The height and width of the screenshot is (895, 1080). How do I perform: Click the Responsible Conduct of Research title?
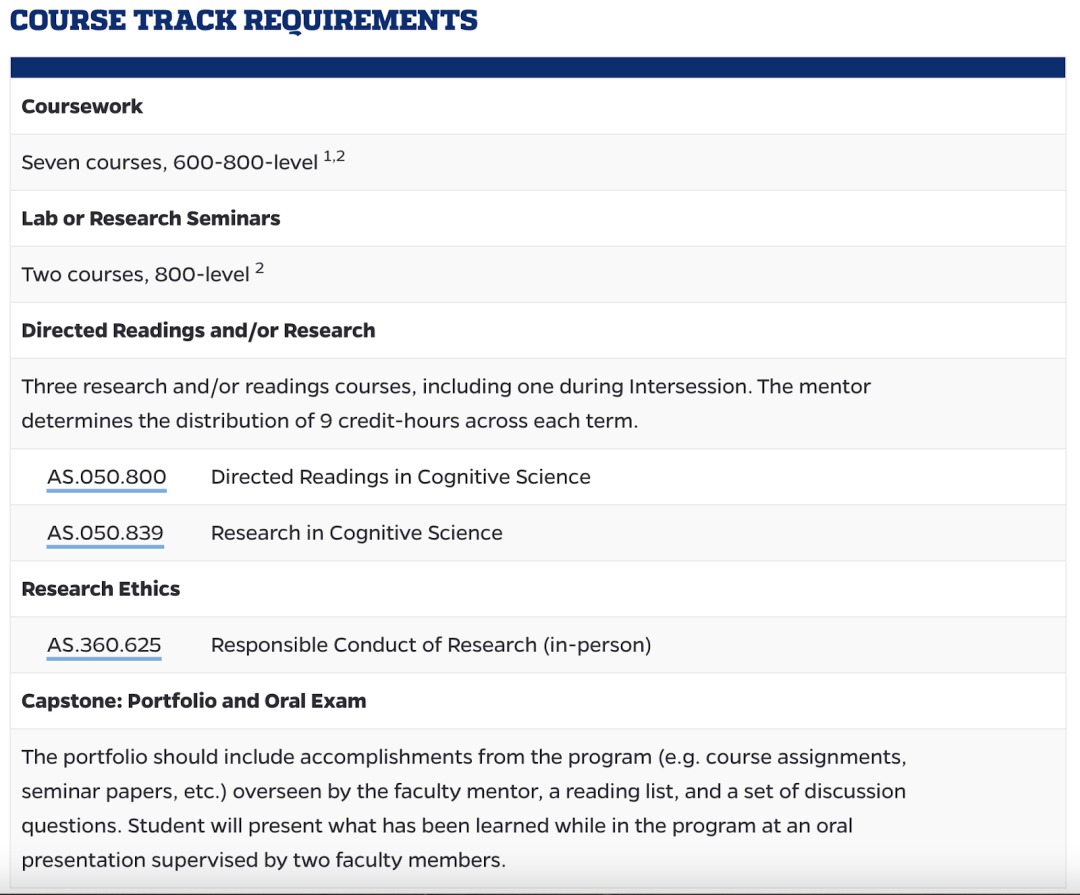coord(430,645)
